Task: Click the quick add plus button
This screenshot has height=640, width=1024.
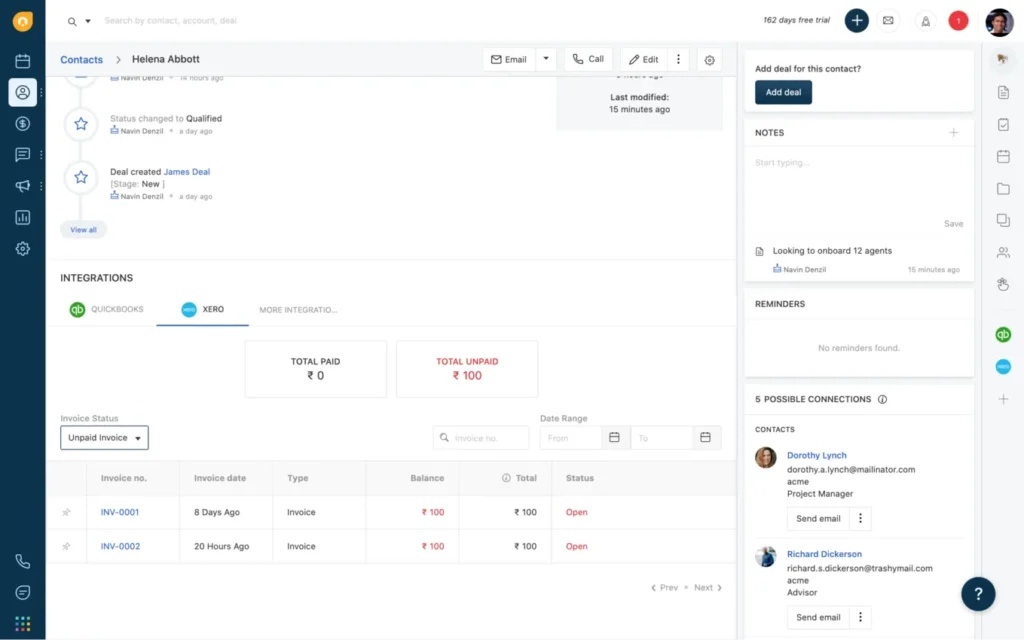Action: coord(856,20)
